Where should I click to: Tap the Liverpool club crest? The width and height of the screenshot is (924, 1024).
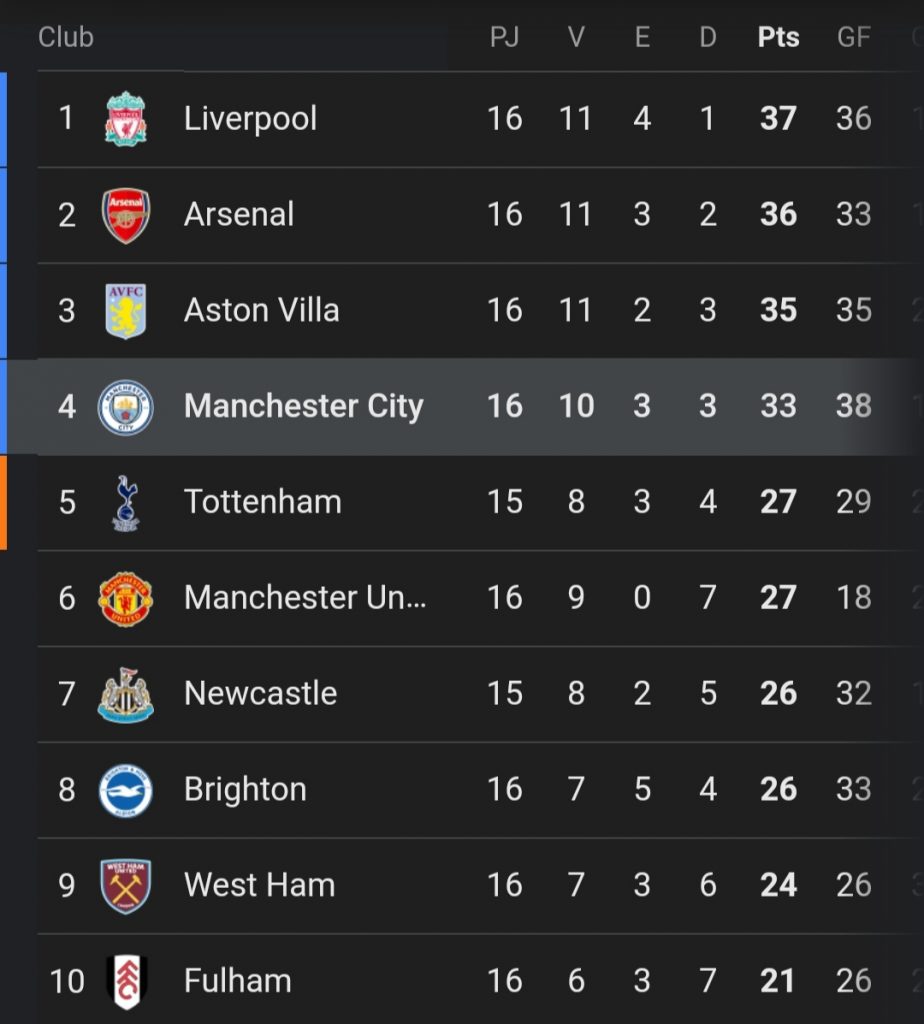[125, 119]
